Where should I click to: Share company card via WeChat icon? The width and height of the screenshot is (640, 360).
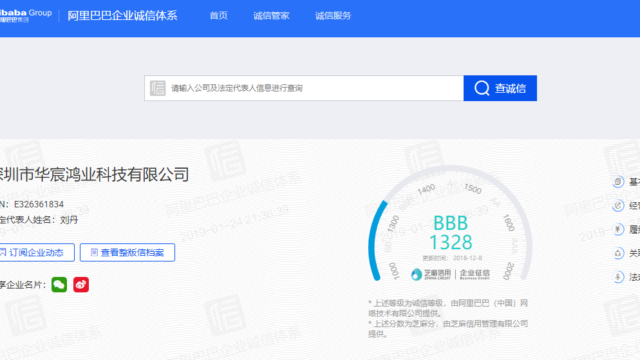[59, 284]
